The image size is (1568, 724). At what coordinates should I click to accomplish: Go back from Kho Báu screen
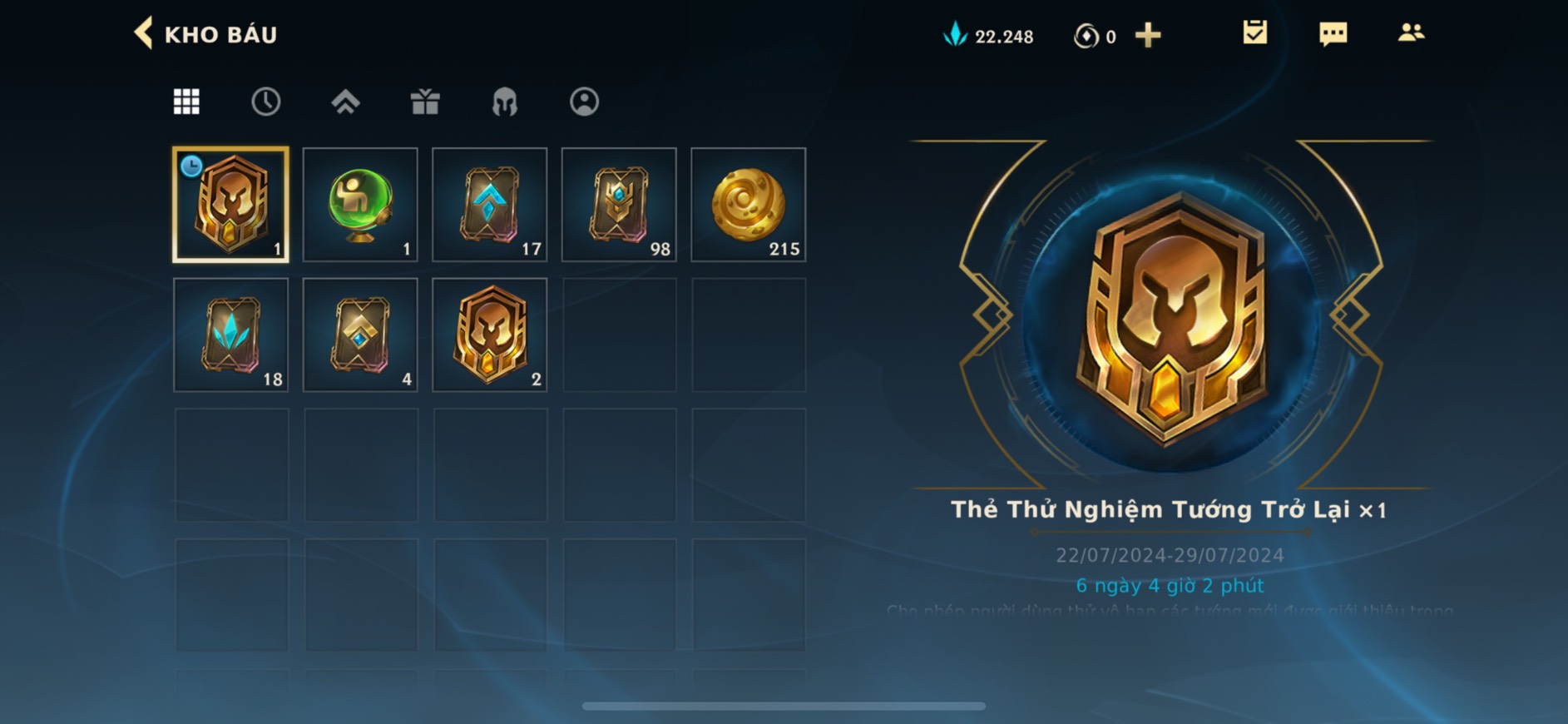144,34
